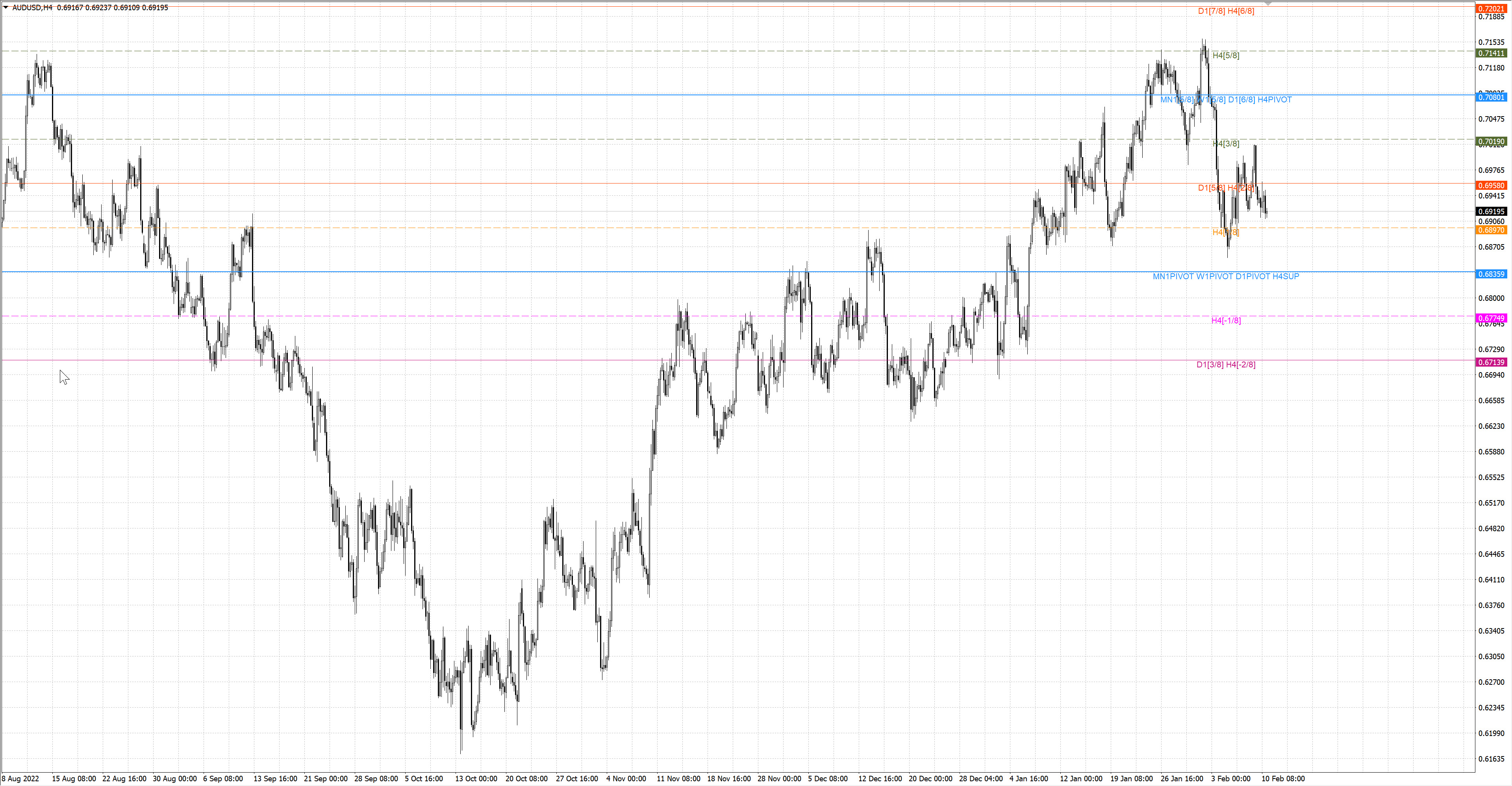This screenshot has width=1512, height=786.
Task: Click the orange-red 0.69580 price tag
Action: pyautogui.click(x=1491, y=185)
